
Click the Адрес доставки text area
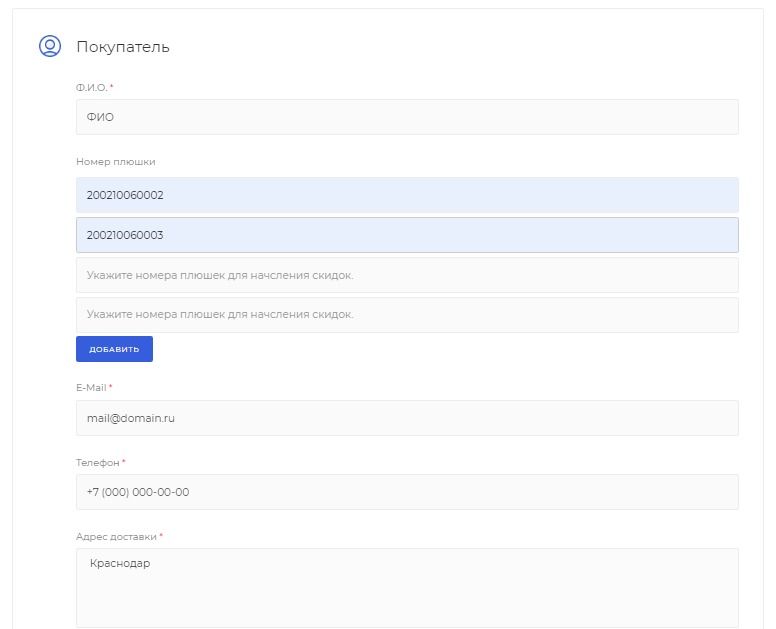407,588
